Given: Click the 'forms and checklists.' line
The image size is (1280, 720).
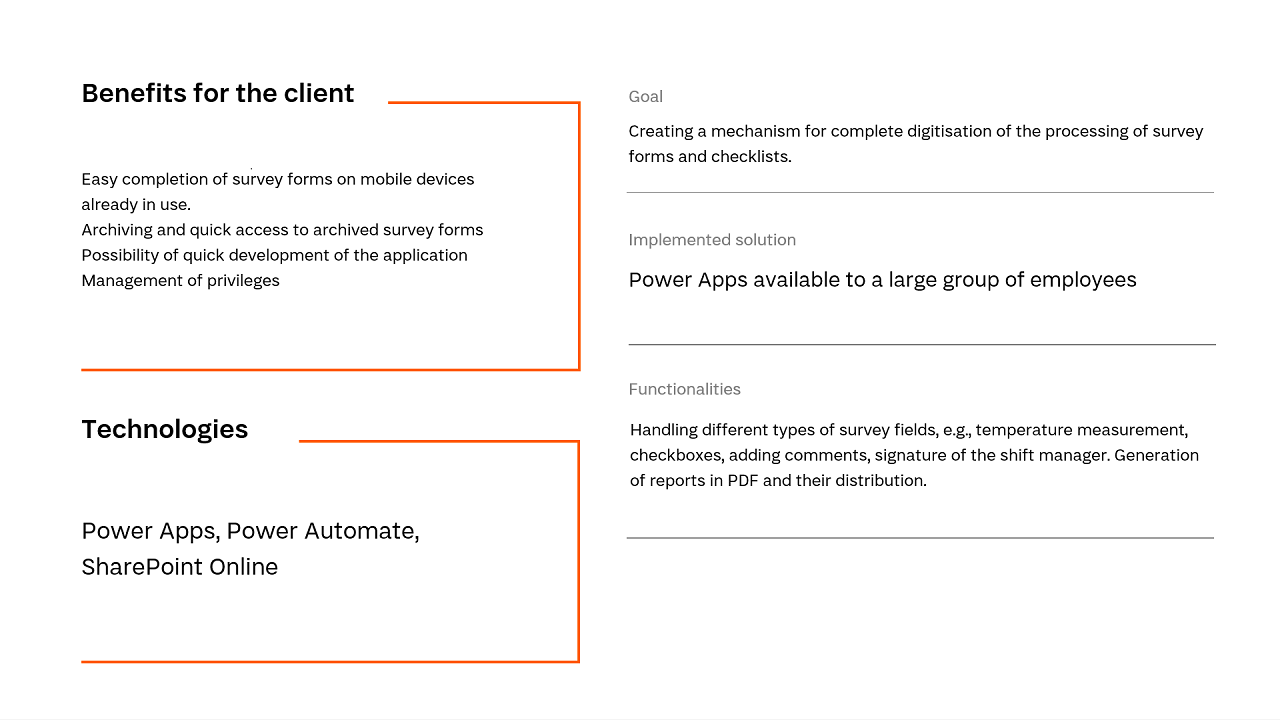Looking at the screenshot, I should tap(710, 157).
